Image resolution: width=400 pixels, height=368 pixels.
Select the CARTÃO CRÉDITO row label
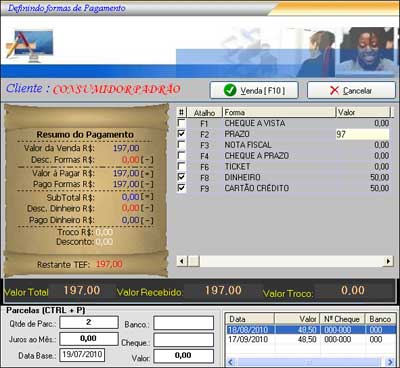pos(257,188)
